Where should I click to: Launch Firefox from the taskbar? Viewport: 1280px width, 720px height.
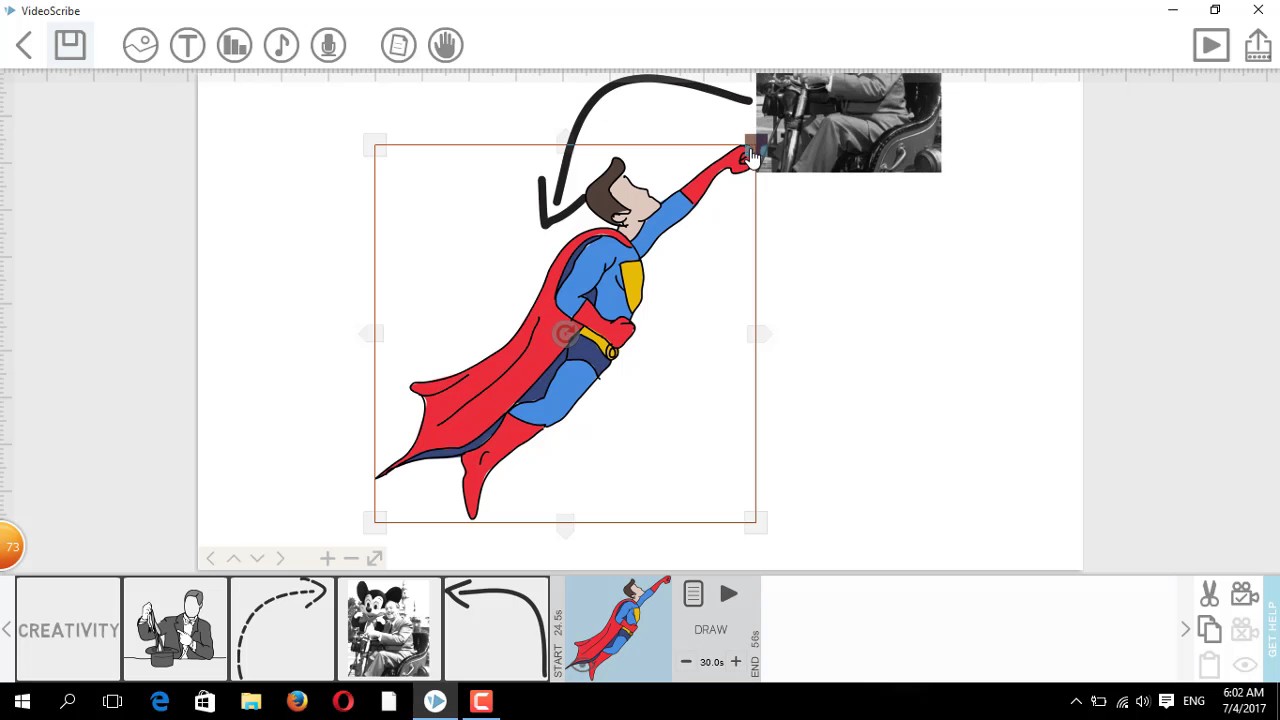297,701
